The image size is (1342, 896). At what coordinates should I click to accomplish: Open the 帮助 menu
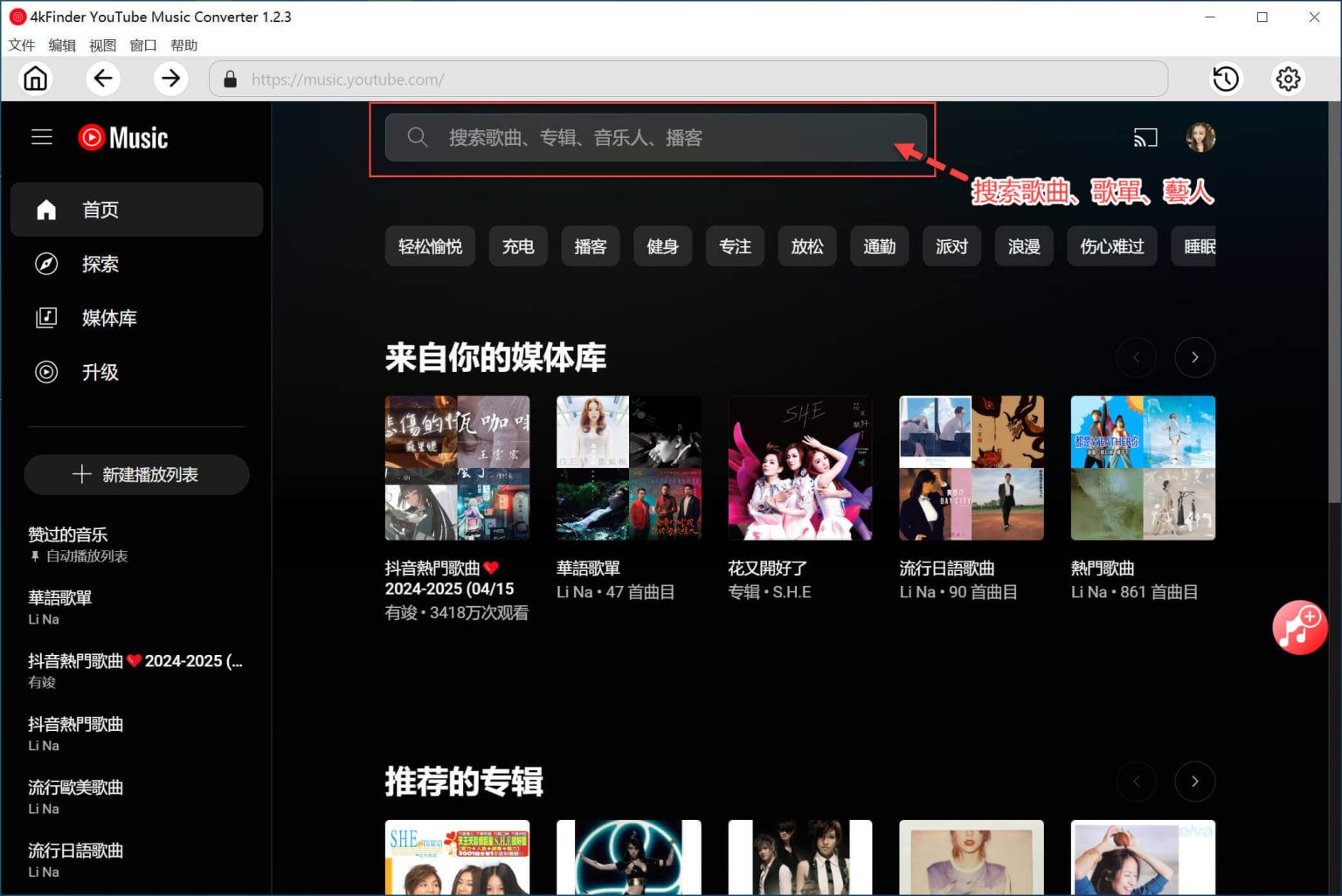point(184,45)
